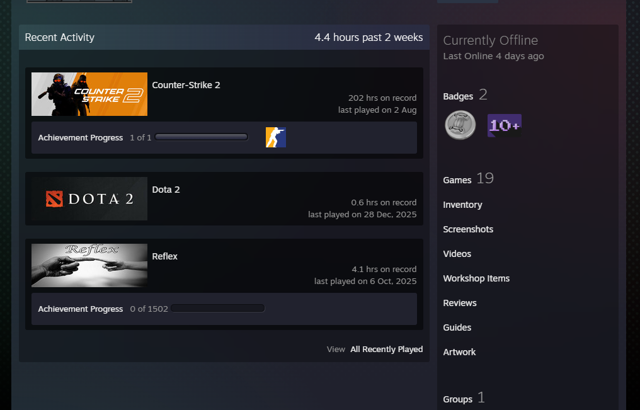The image size is (640, 410).
Task: Click the silver Pillar of Community badge
Action: pyautogui.click(x=460, y=125)
